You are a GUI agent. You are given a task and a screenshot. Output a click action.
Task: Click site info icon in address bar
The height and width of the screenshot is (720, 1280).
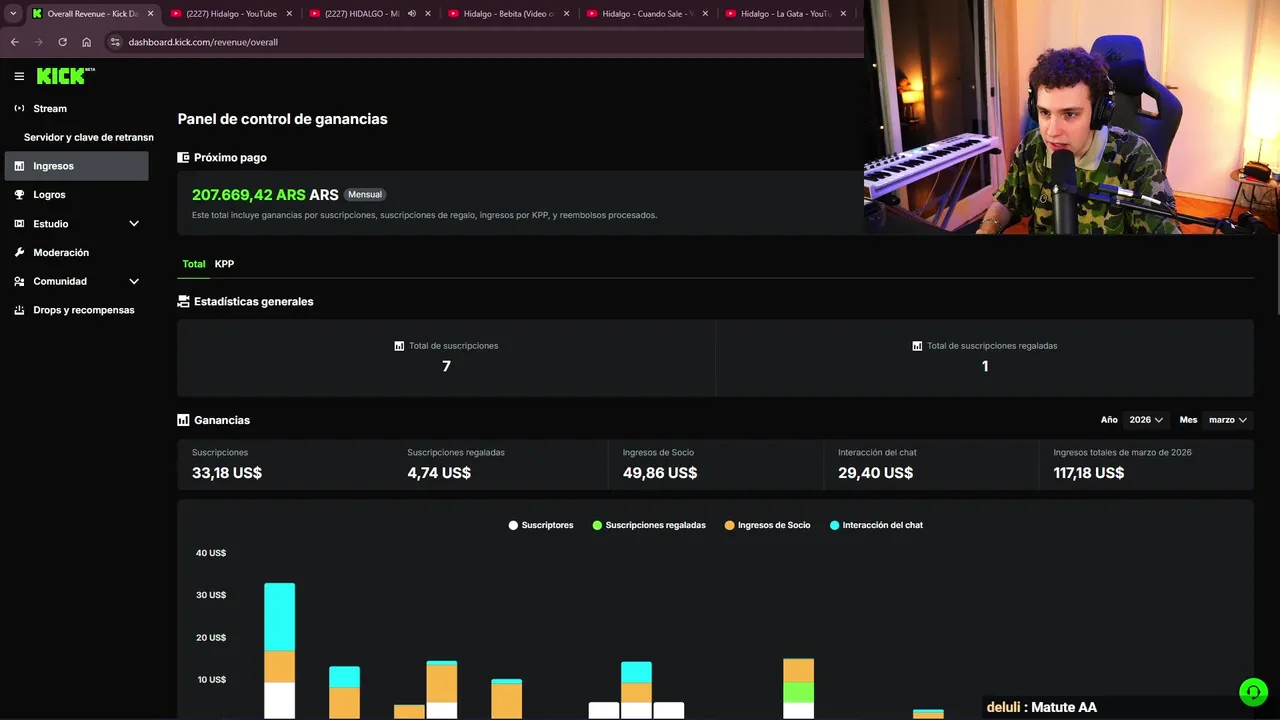pos(115,42)
